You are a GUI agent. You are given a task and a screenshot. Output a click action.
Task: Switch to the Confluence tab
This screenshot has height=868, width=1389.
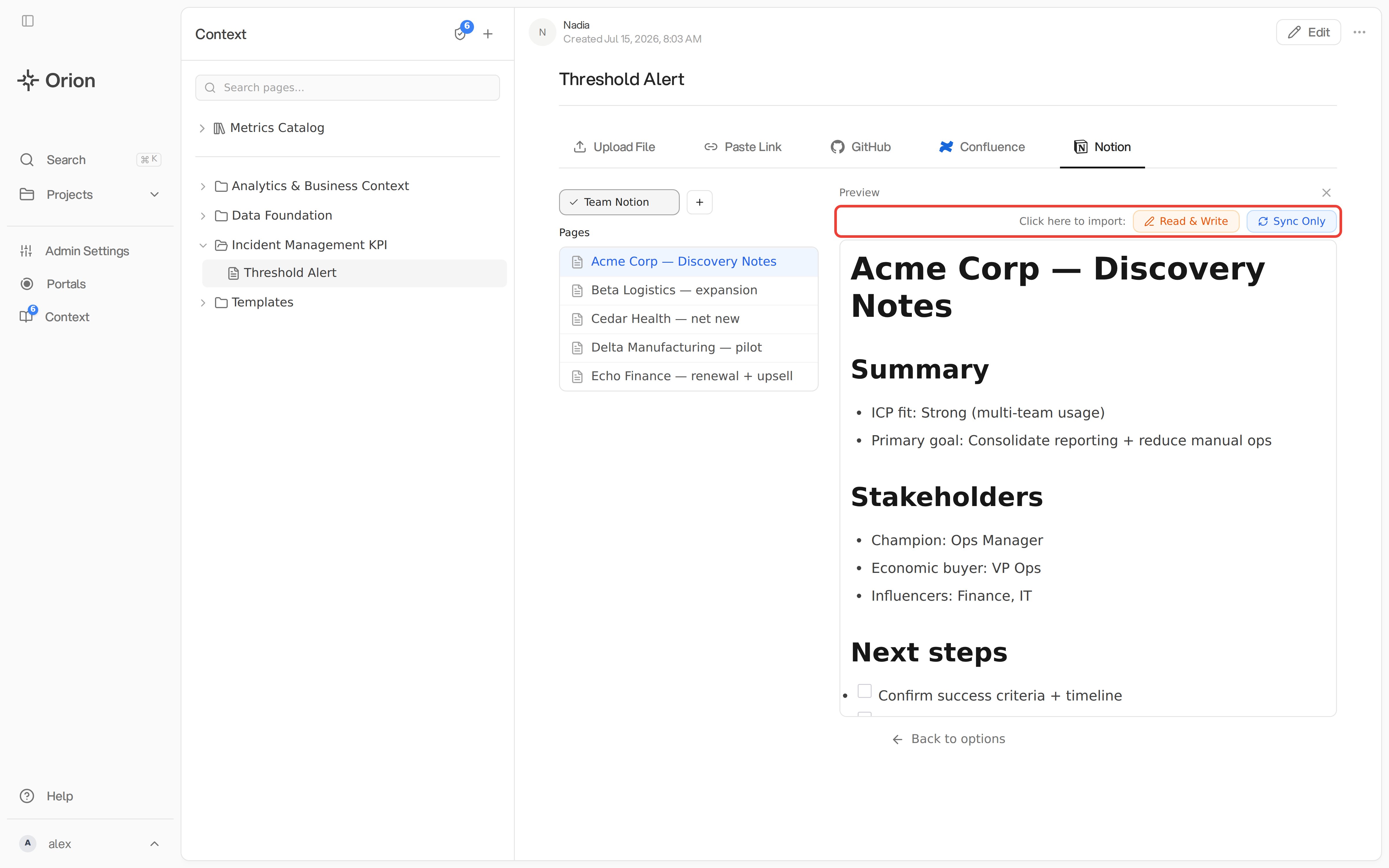[982, 147]
